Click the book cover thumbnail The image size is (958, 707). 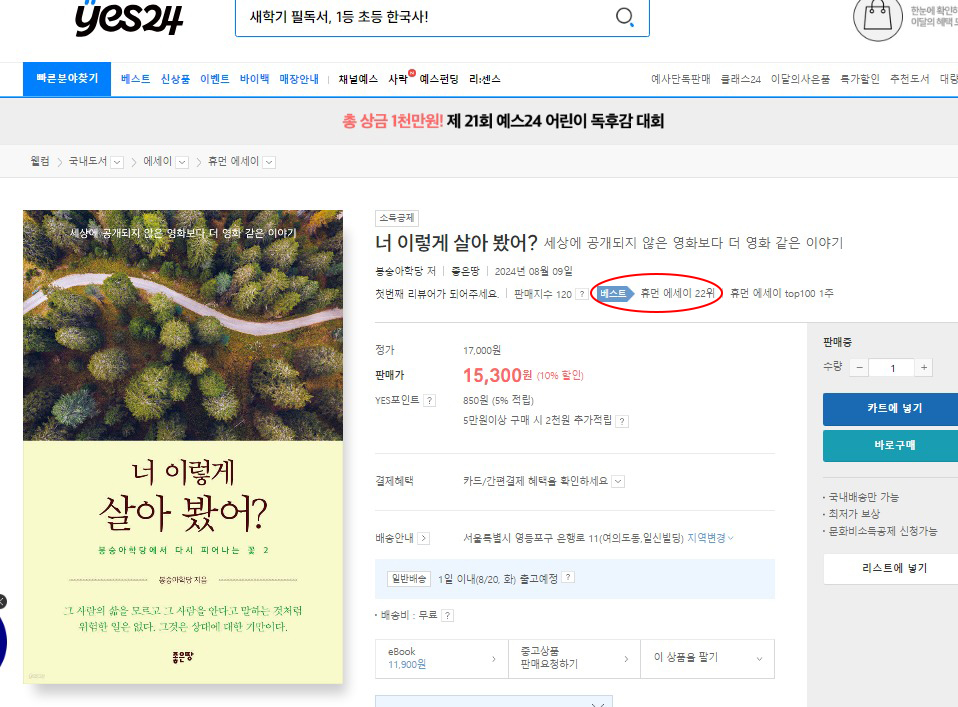(183, 447)
